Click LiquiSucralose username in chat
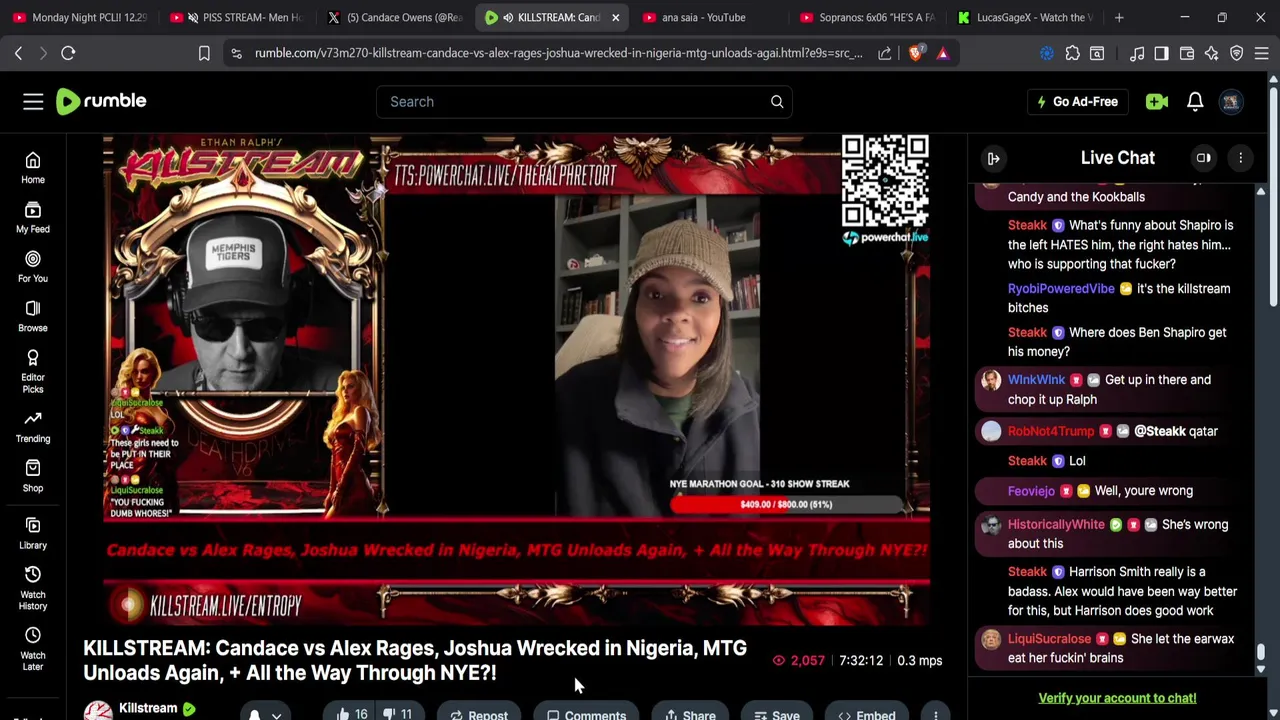The height and width of the screenshot is (720, 1280). (1049, 639)
